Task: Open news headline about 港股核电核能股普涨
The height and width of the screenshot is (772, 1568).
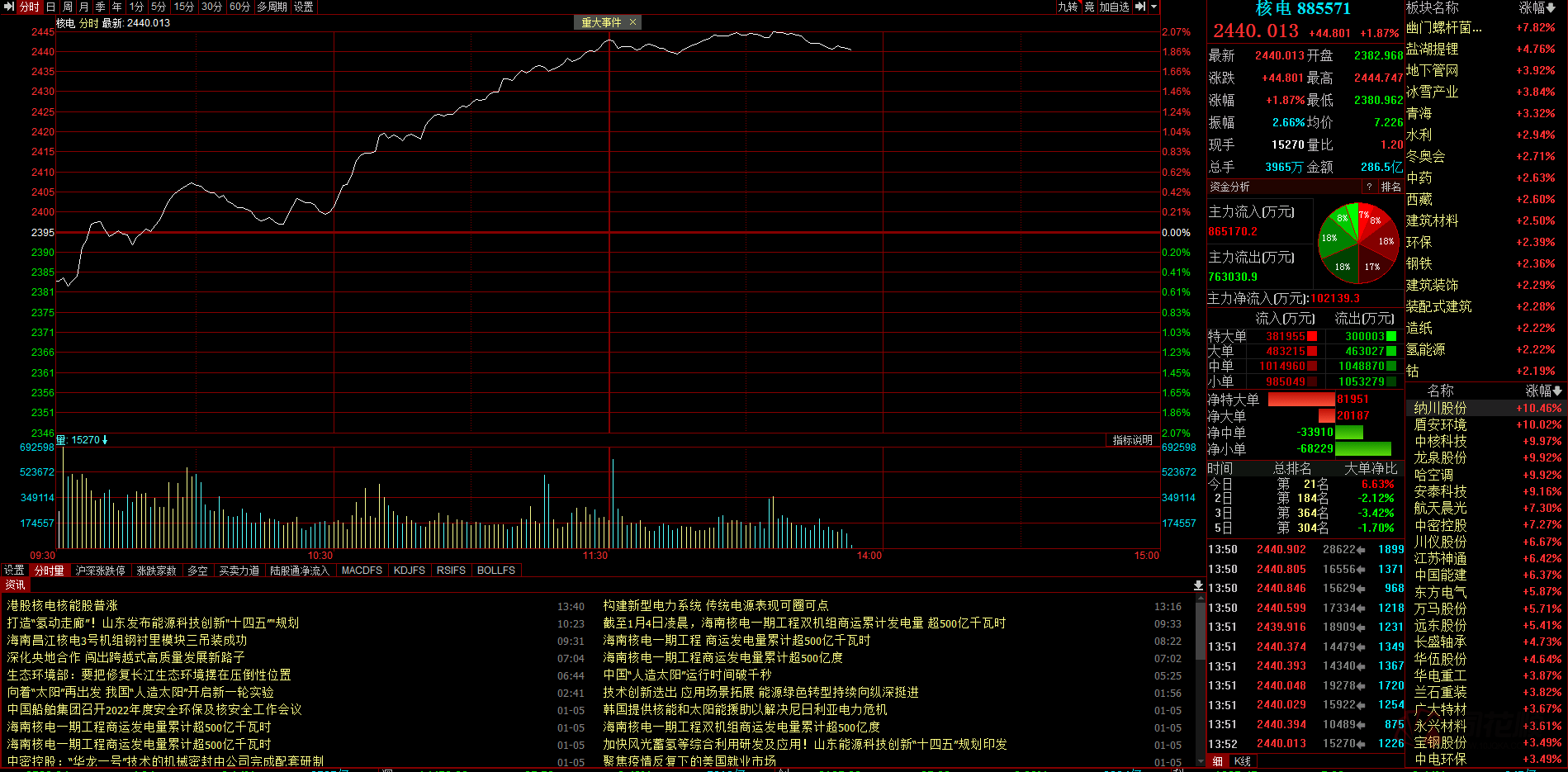Action: (63, 606)
